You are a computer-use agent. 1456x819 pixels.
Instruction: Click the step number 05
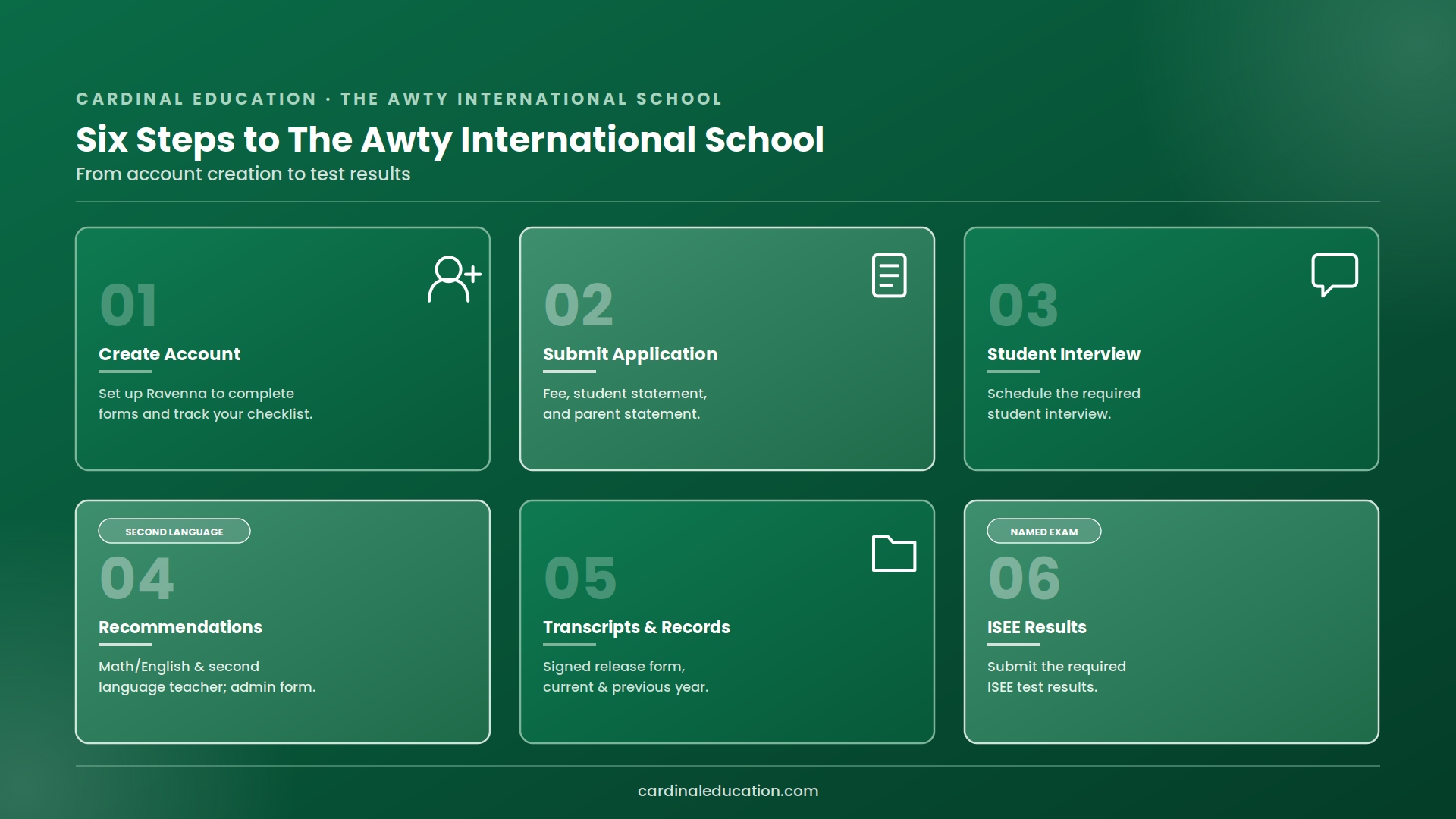(x=581, y=579)
